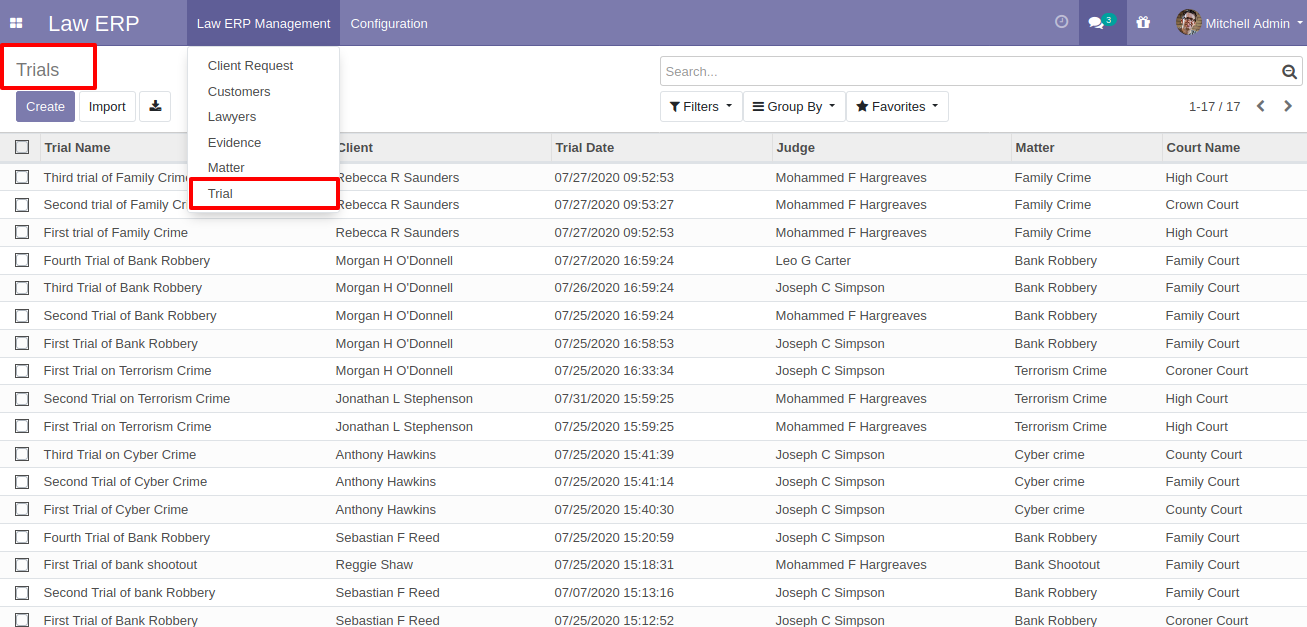Click Reggie Shaw client cell
The image size is (1307, 627).
pos(374,565)
